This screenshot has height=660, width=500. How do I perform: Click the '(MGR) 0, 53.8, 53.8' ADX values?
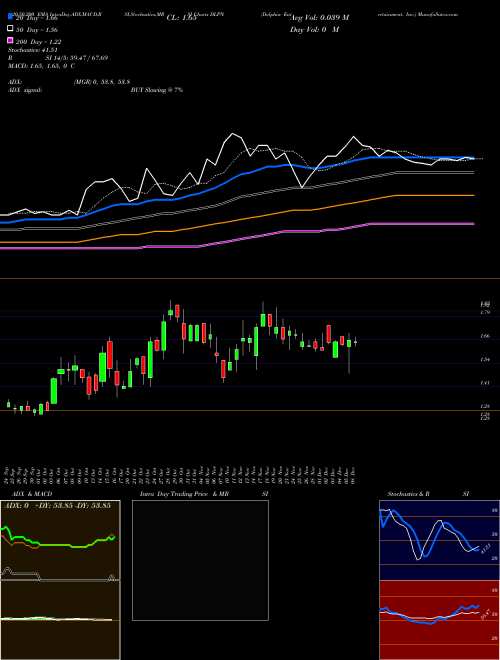point(101,82)
